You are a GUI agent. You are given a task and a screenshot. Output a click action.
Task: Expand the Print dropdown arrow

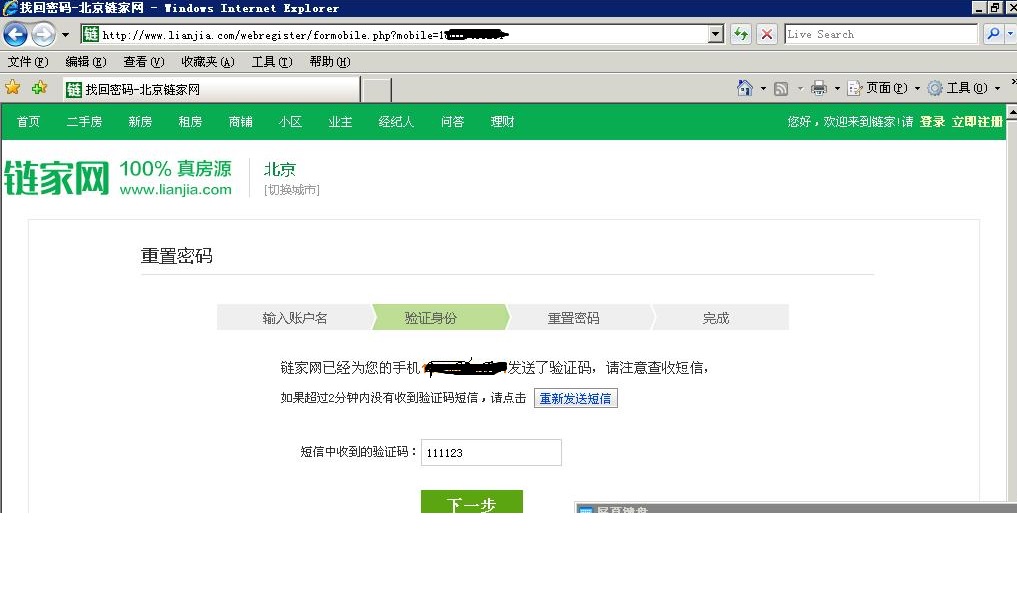[837, 88]
